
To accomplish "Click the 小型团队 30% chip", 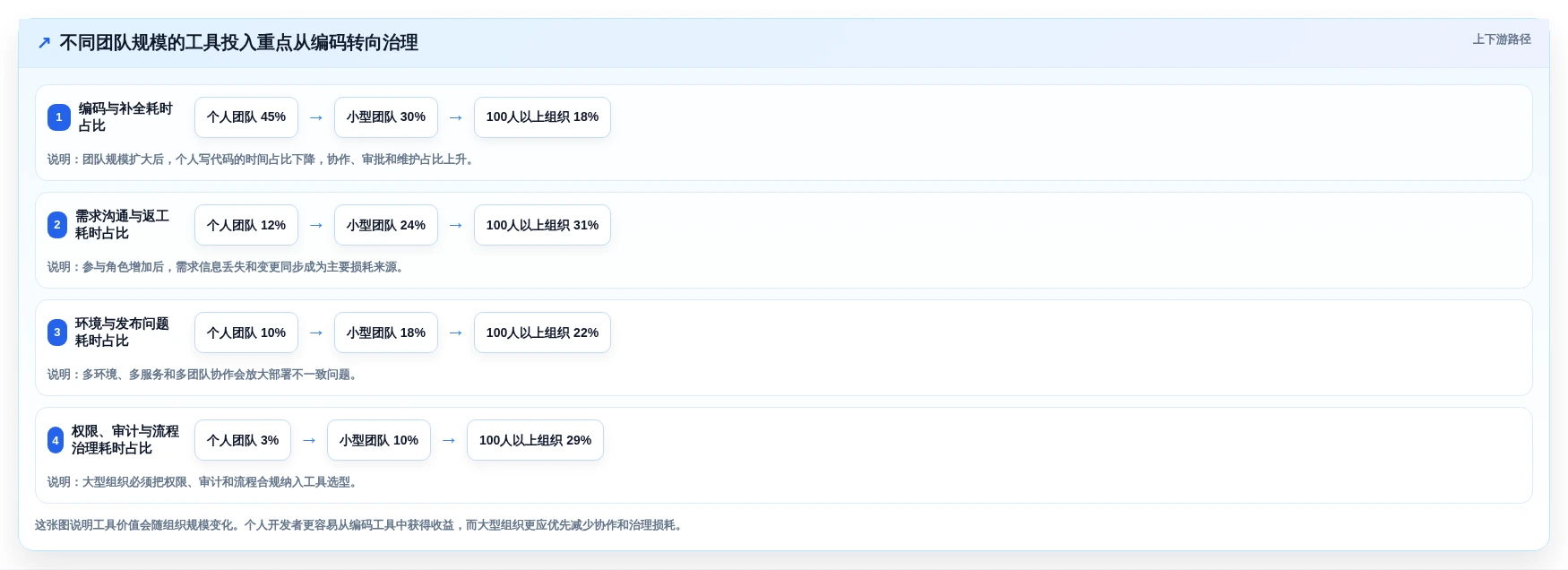I will coord(386,117).
